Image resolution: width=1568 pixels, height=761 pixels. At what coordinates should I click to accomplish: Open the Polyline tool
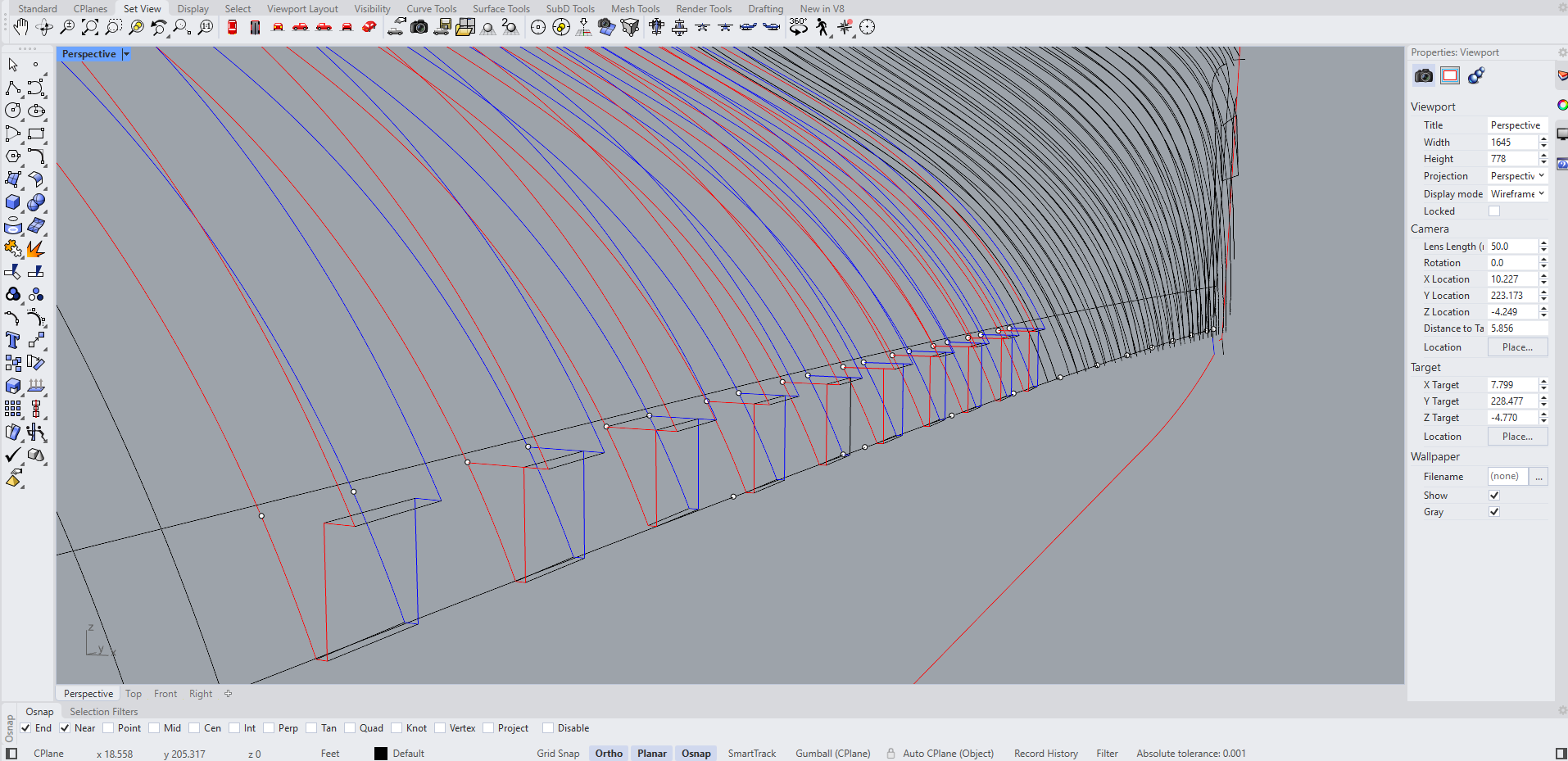click(x=13, y=88)
